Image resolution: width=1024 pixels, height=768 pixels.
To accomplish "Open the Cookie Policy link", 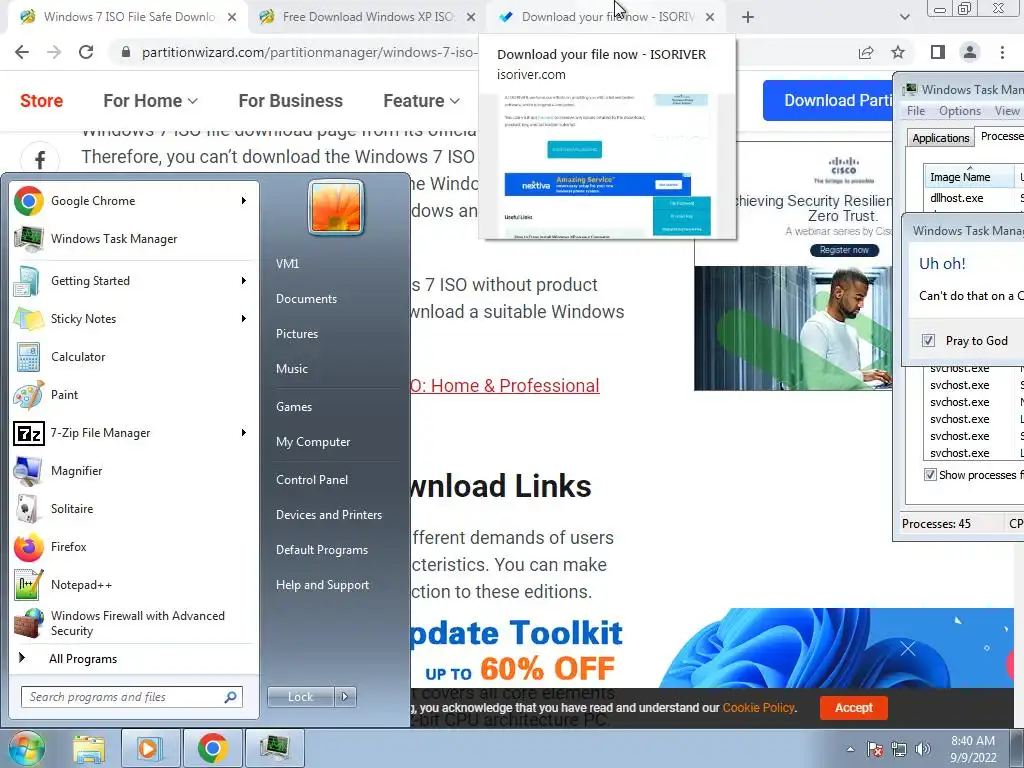I will click(758, 708).
